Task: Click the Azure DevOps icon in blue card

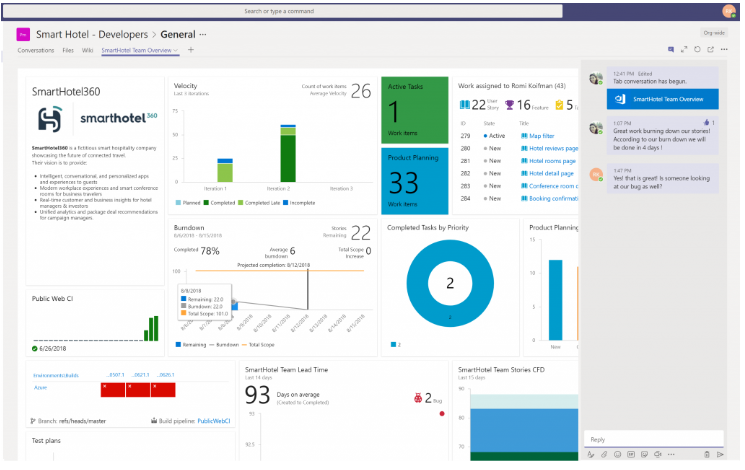Action: pyautogui.click(x=620, y=99)
